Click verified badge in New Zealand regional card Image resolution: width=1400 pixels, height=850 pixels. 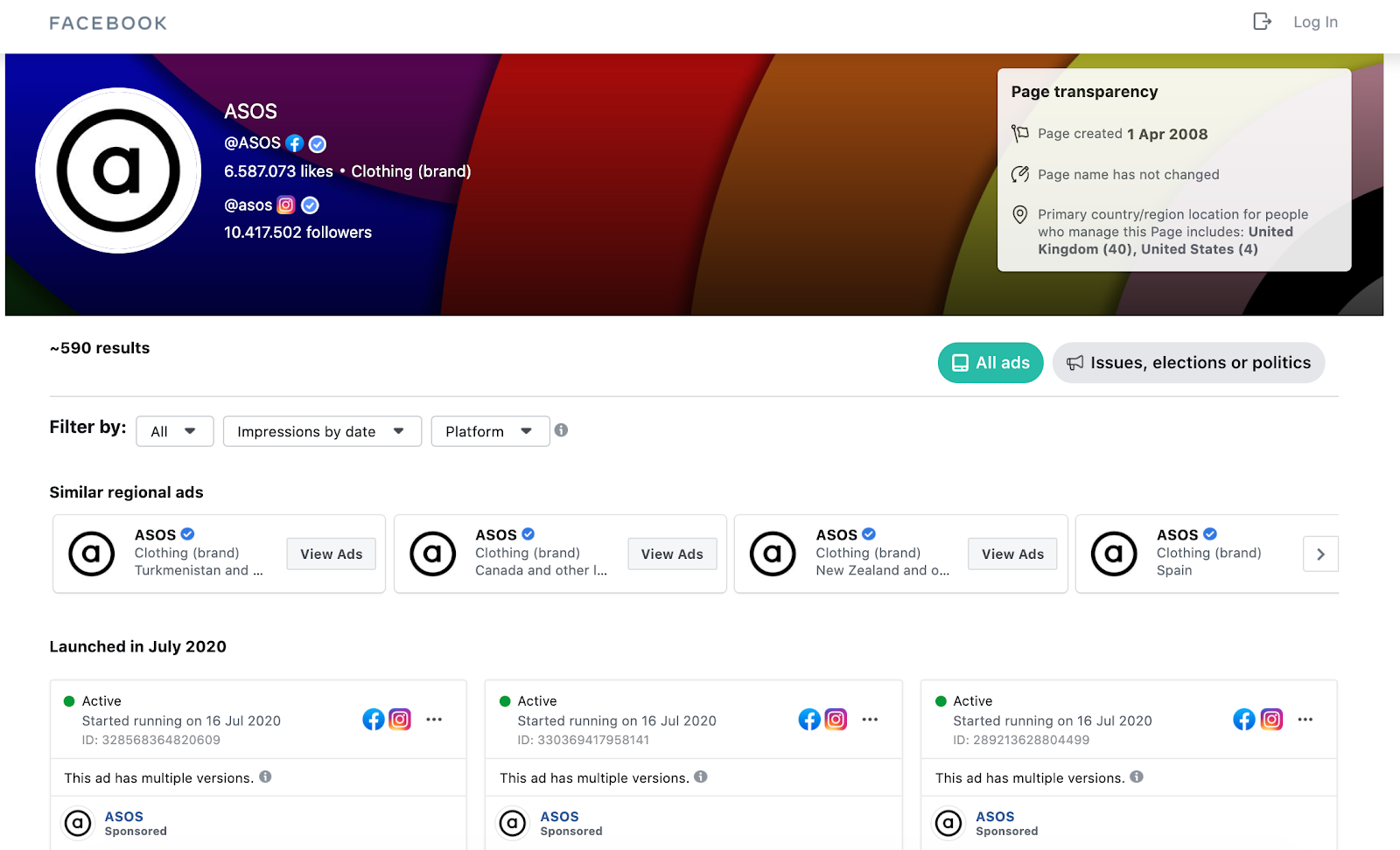(x=869, y=534)
